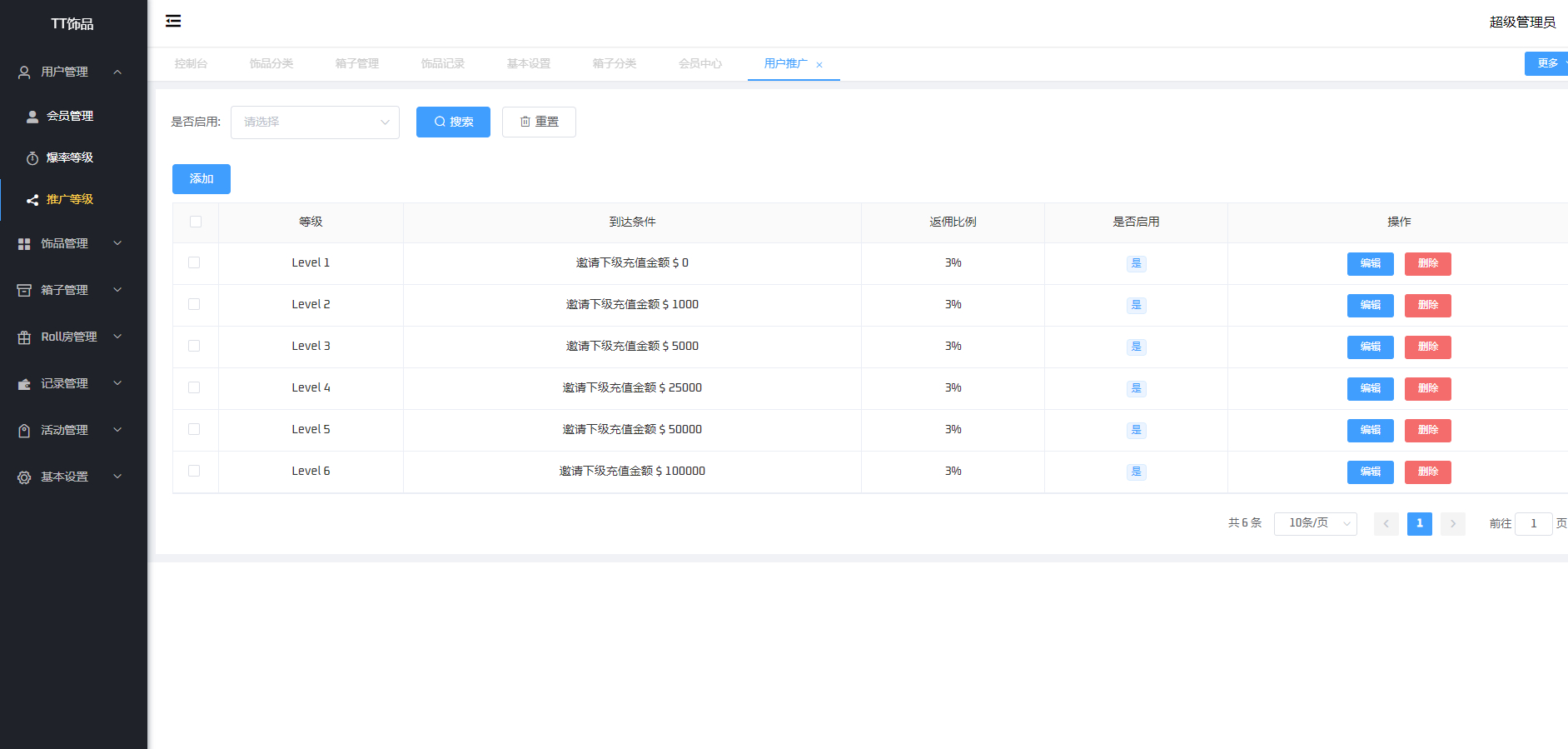Click the go-to page number input
Viewport: 1568px width, 749px height.
pos(1533,523)
